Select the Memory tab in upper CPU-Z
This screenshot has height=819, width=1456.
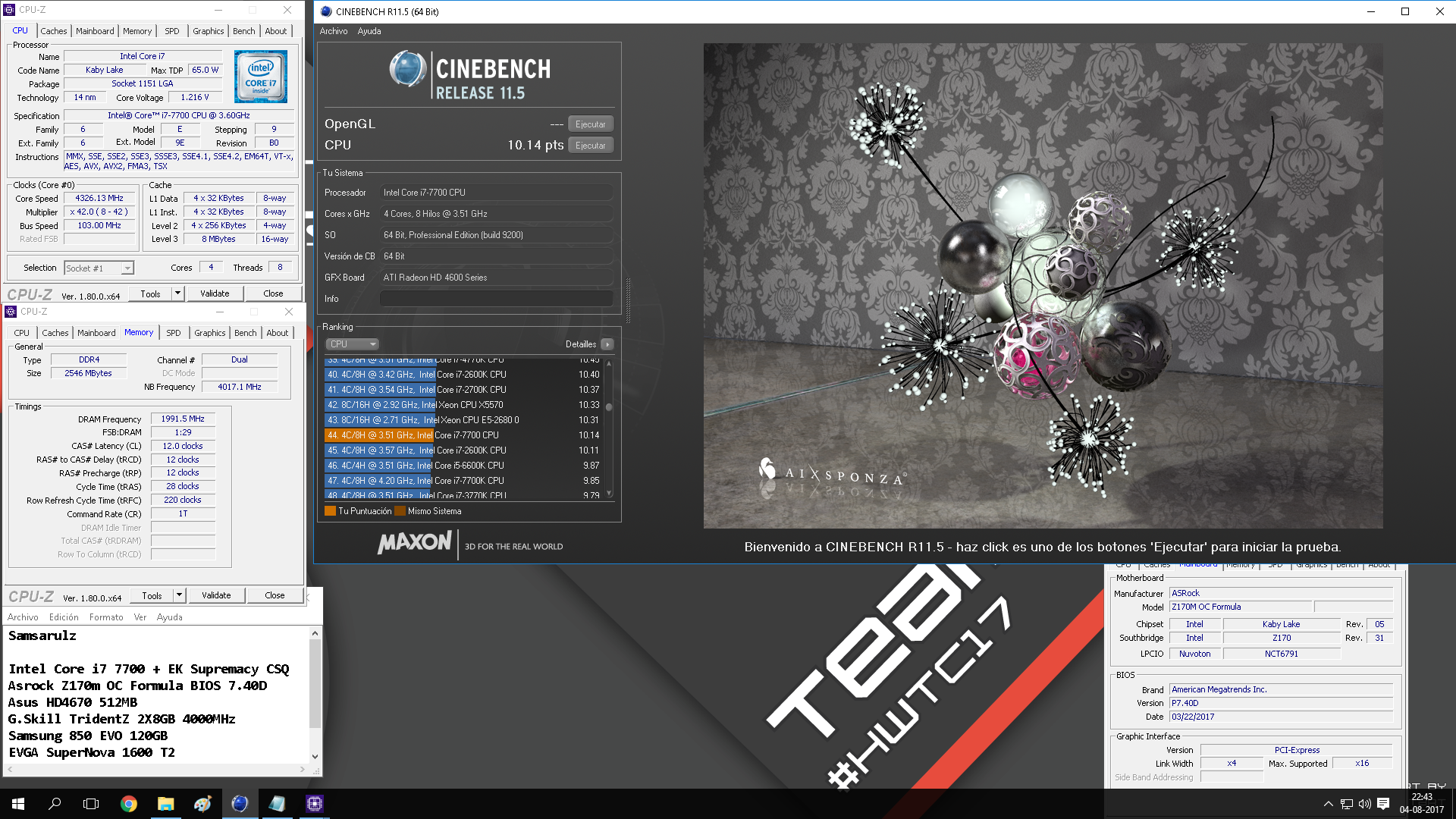[x=137, y=31]
